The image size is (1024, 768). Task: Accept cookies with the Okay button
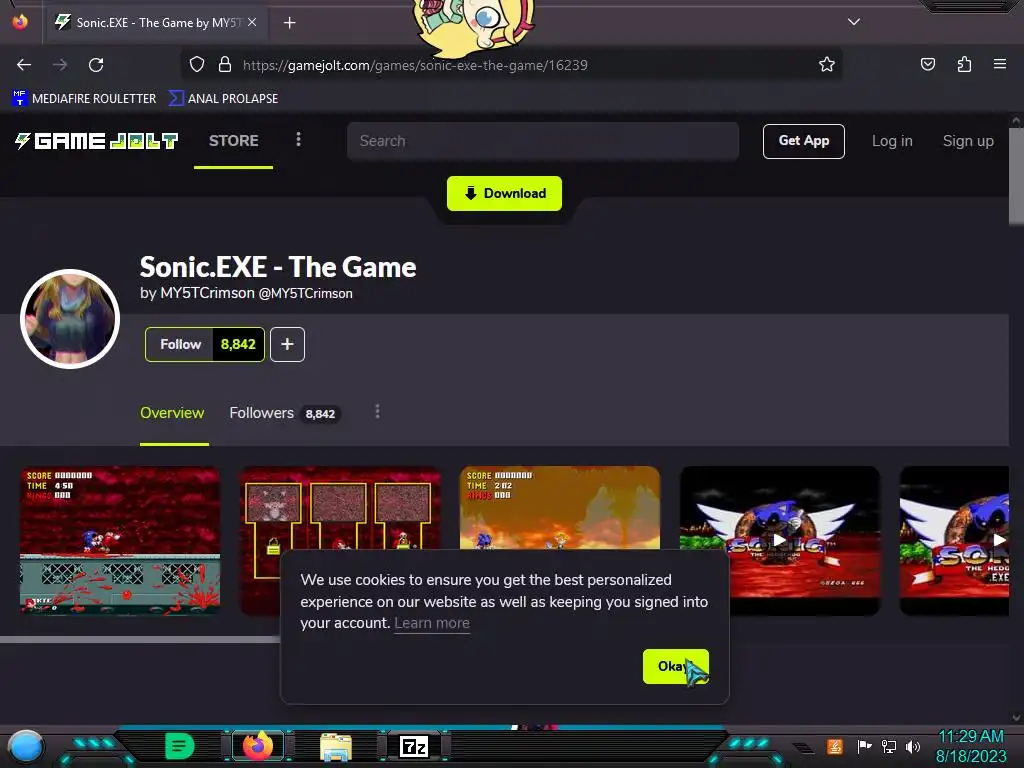tap(675, 666)
